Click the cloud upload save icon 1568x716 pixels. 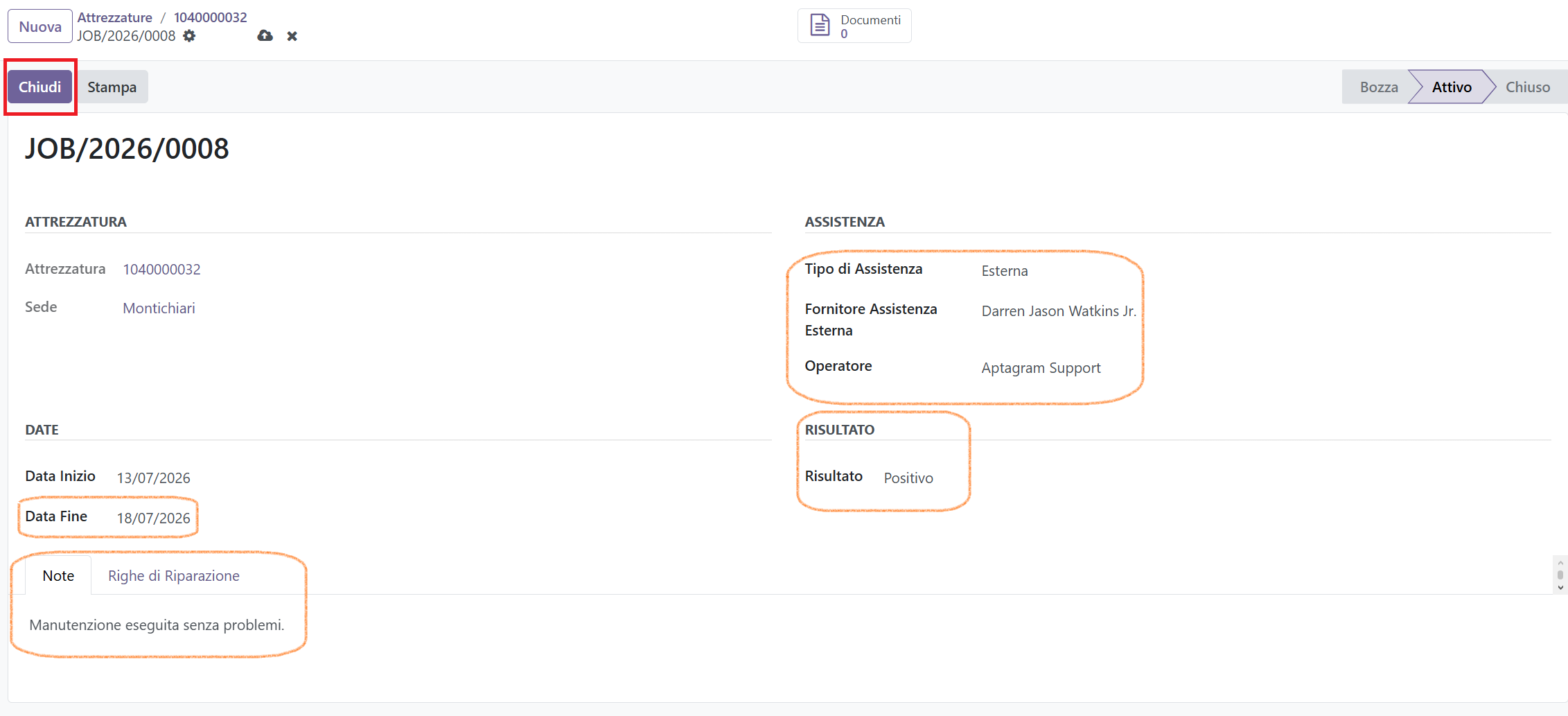265,35
